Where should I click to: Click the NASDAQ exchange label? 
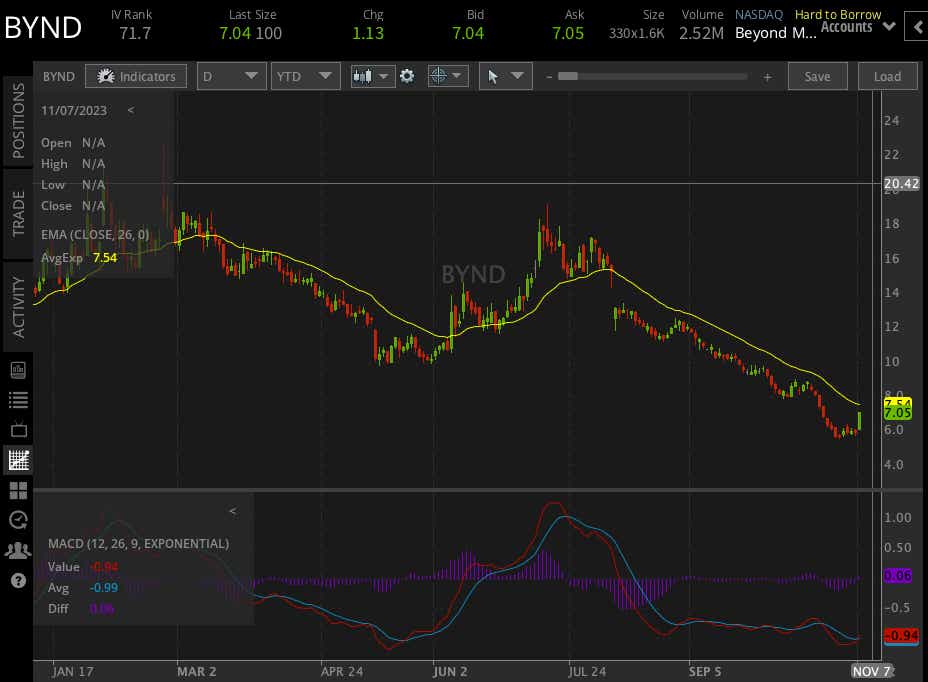[x=759, y=15]
